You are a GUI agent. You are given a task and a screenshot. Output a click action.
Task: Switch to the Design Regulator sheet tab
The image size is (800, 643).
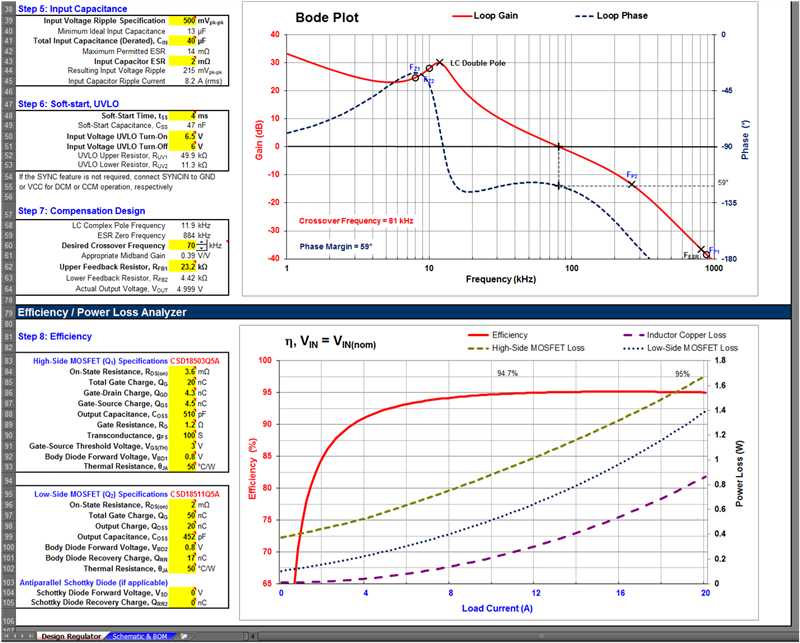[x=69, y=636]
